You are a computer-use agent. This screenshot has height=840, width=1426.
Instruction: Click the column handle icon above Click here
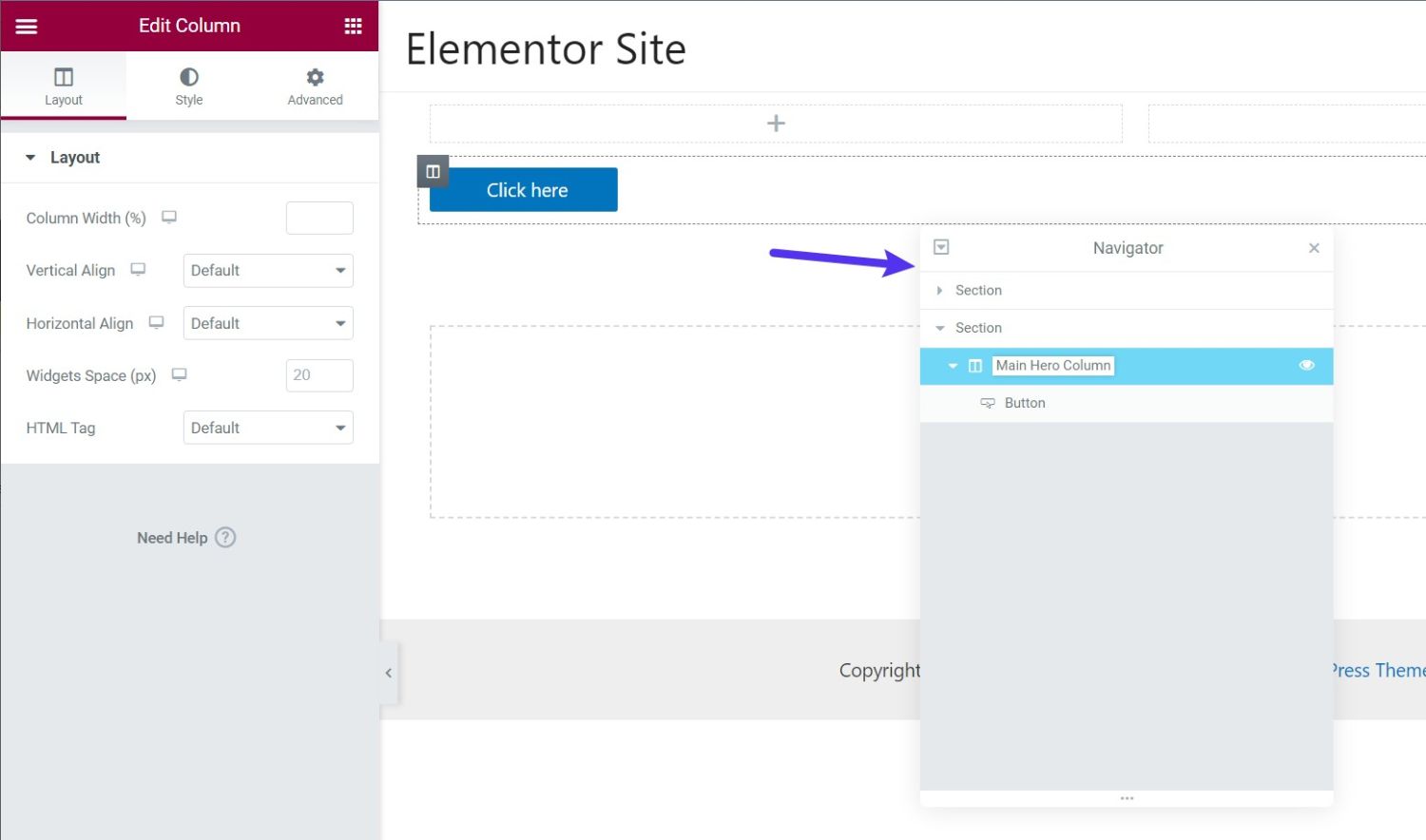click(433, 171)
